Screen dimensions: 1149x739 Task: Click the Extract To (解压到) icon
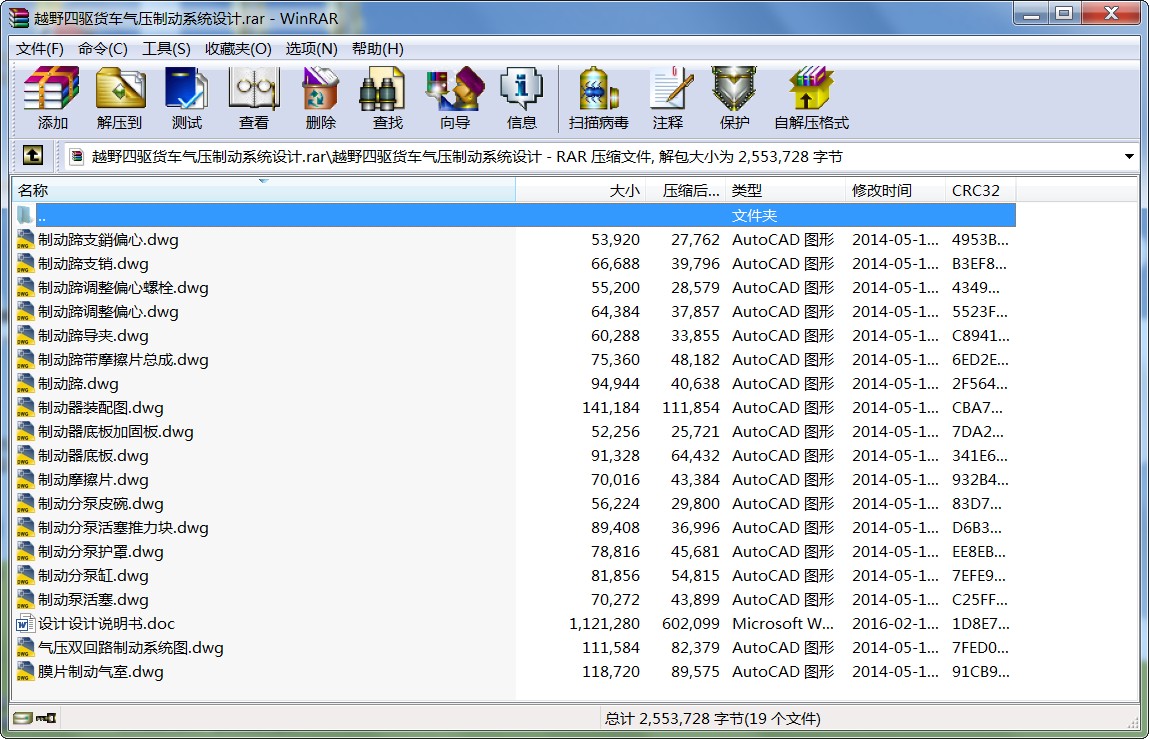120,97
